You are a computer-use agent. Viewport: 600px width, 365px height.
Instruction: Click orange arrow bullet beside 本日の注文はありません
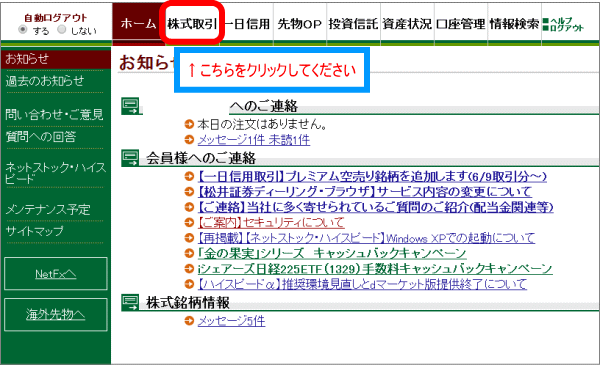[189, 124]
